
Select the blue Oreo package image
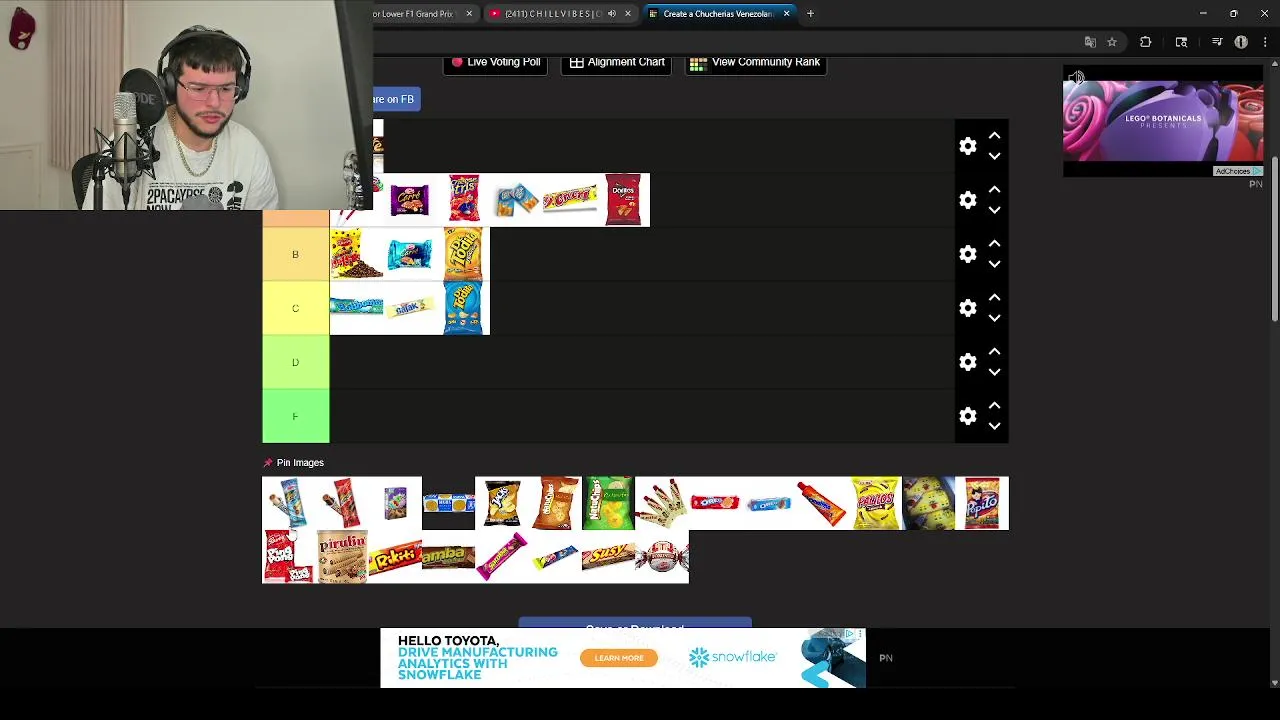point(768,503)
